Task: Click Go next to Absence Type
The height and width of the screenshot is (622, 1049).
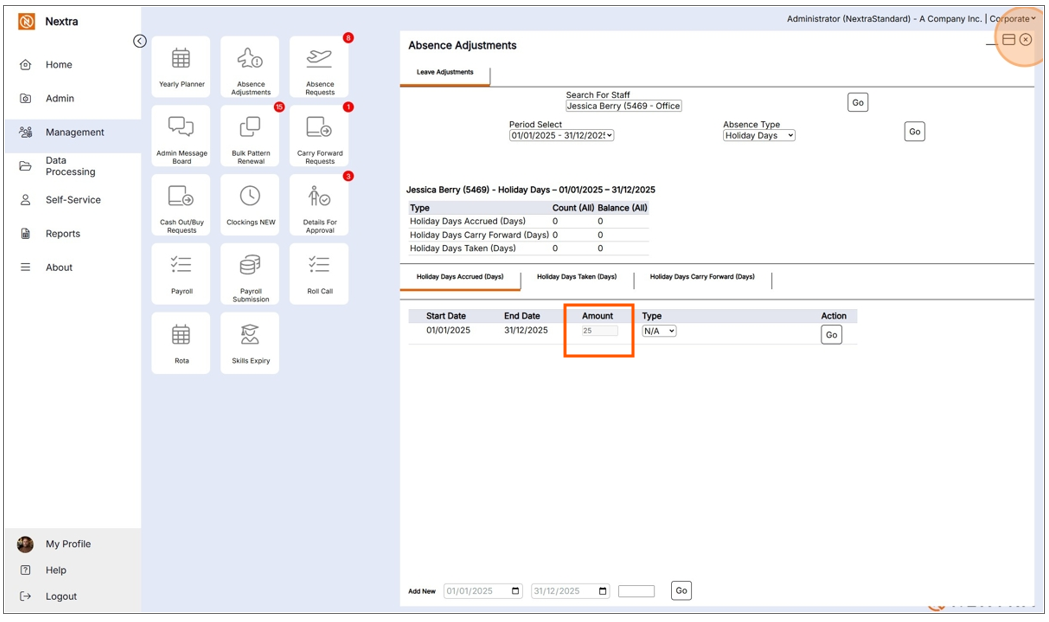Action: click(915, 132)
